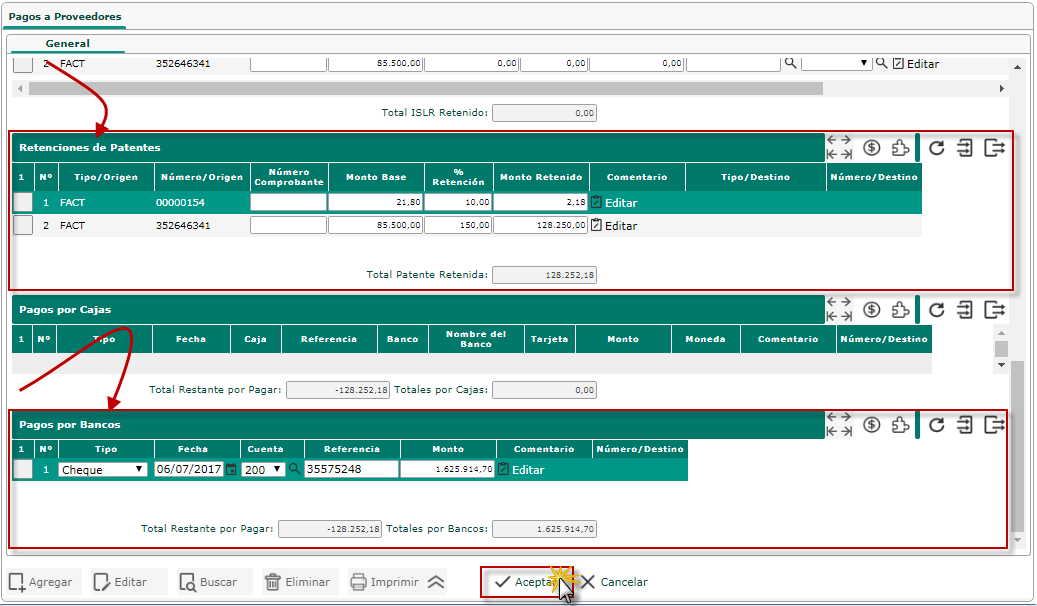The height and width of the screenshot is (606, 1037).
Task: Select the Pagos a Proveedores tab
Action: [64, 18]
